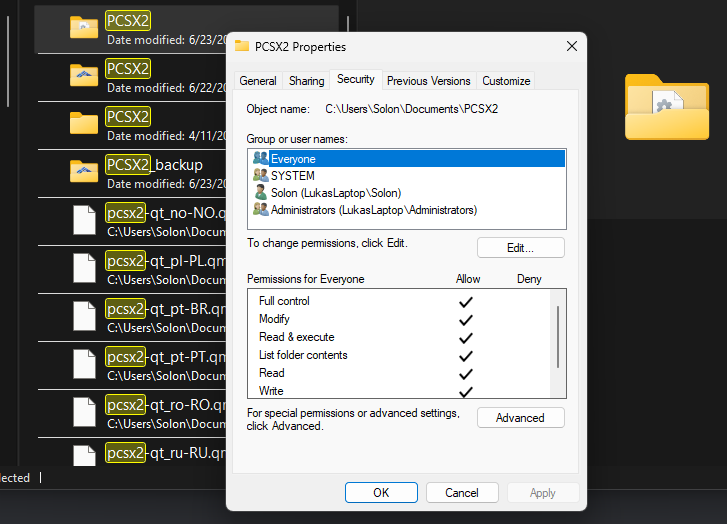Click the Apply button
727x524 pixels.
coord(543,492)
